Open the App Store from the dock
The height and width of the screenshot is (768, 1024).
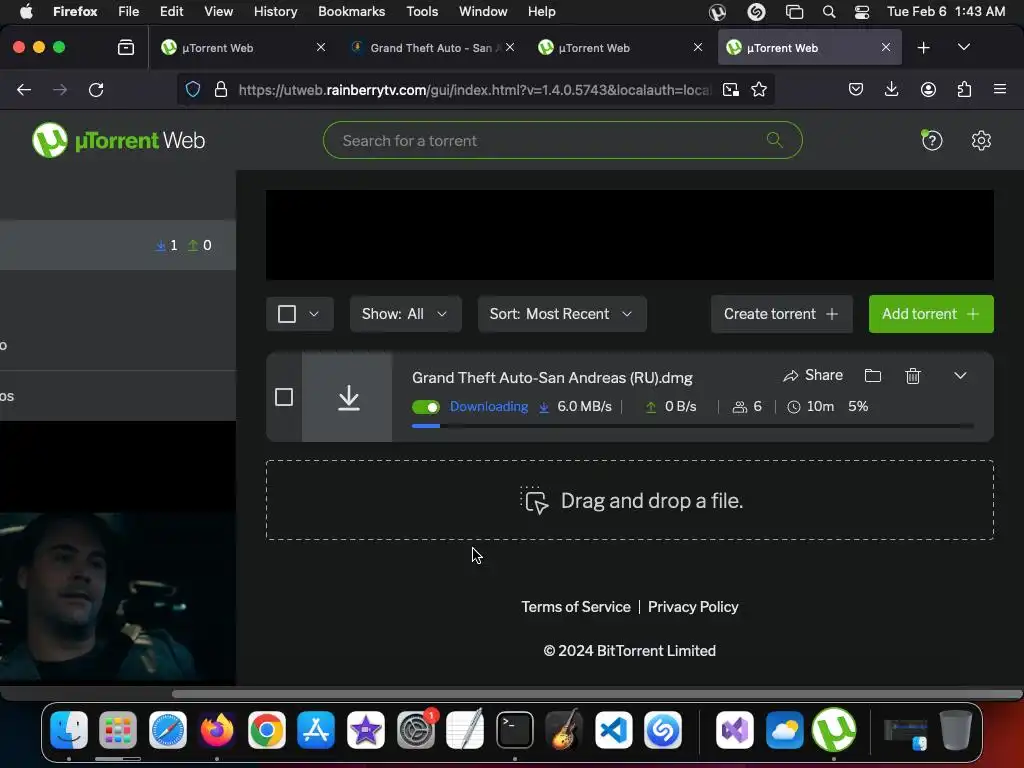click(316, 730)
